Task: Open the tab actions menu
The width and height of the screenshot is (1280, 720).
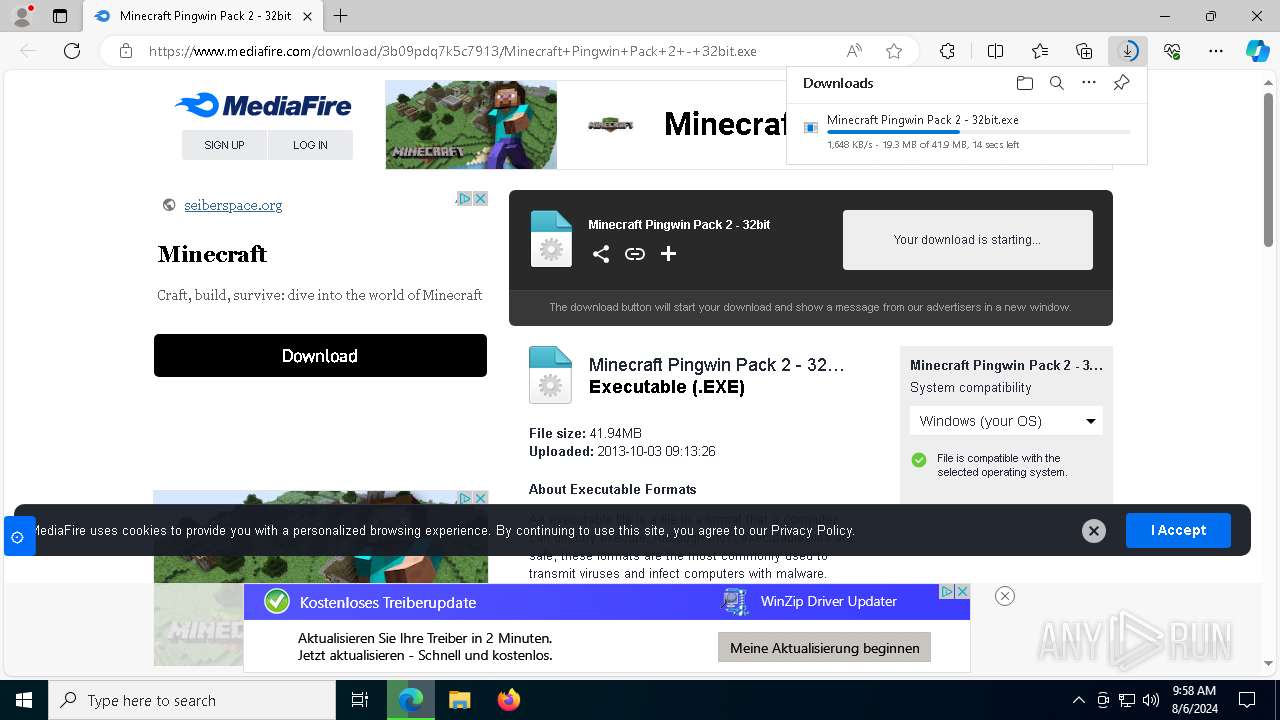Action: 60,16
